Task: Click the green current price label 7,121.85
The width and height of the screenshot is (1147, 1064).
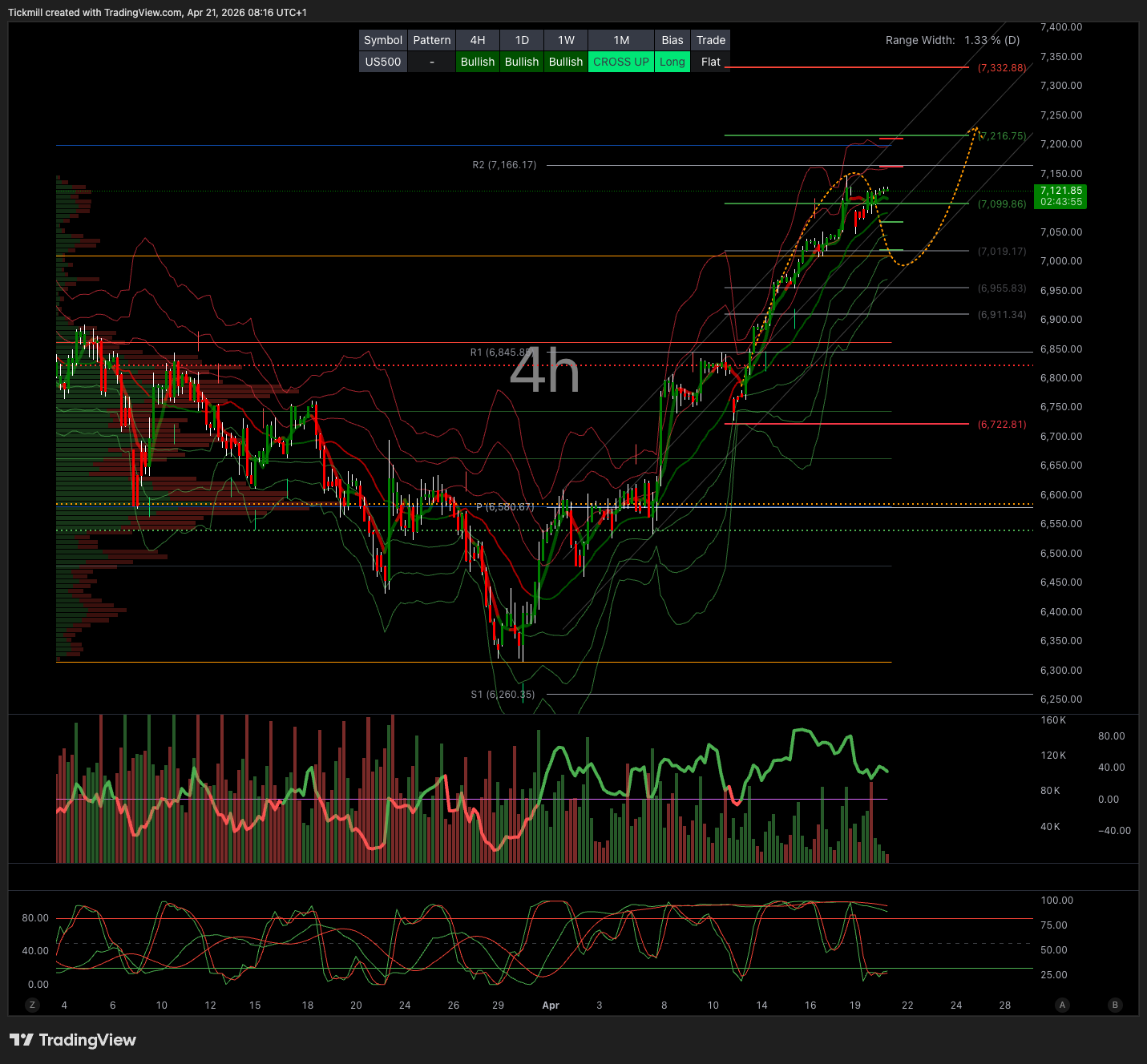Action: [x=1061, y=196]
